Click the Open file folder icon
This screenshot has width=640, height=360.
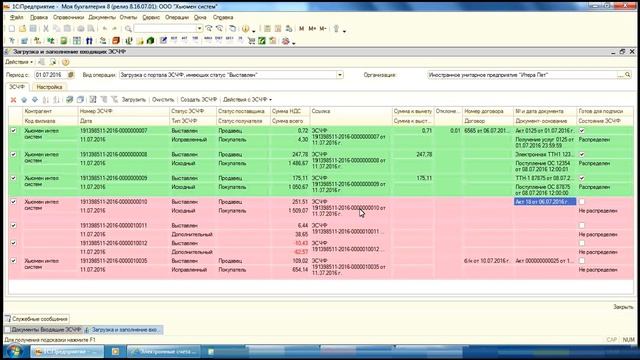click(x=22, y=29)
